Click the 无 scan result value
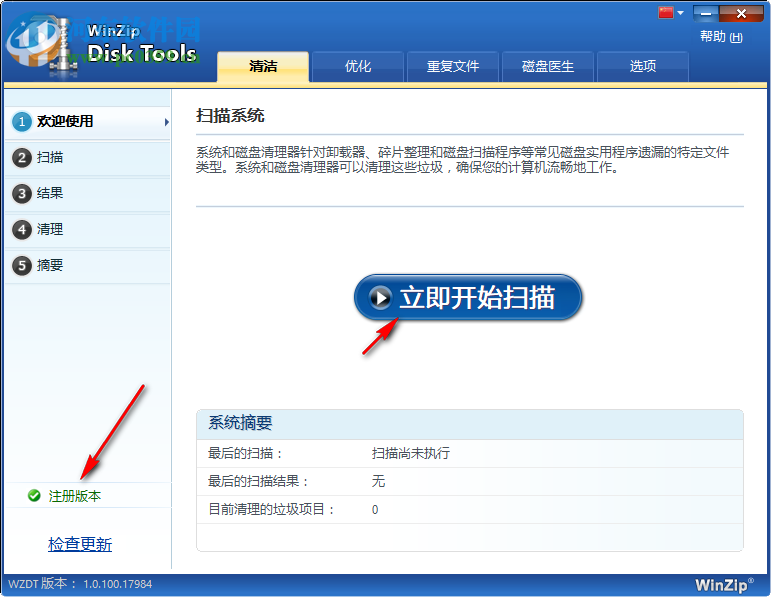 tap(378, 481)
